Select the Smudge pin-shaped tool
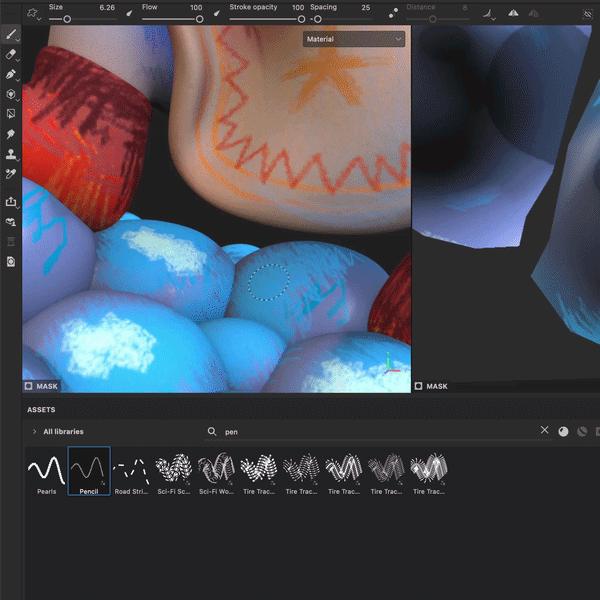600x600 pixels. pyautogui.click(x=11, y=134)
